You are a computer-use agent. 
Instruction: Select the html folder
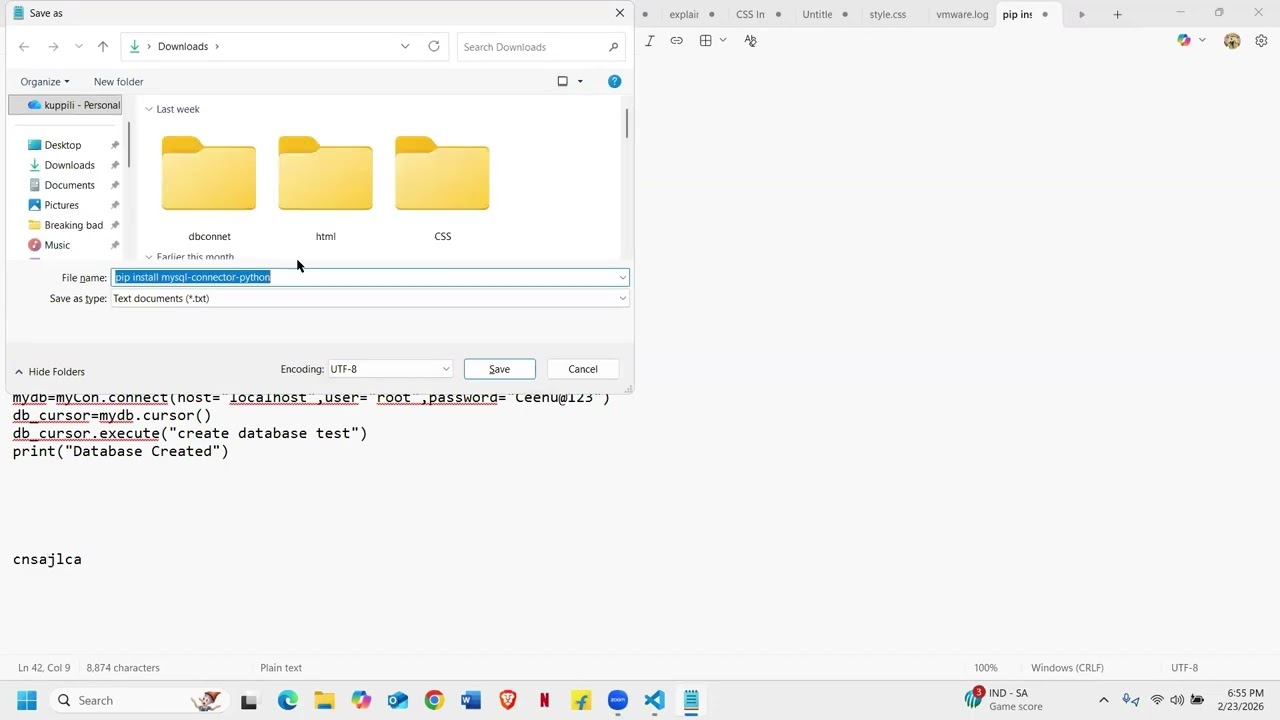tap(326, 188)
